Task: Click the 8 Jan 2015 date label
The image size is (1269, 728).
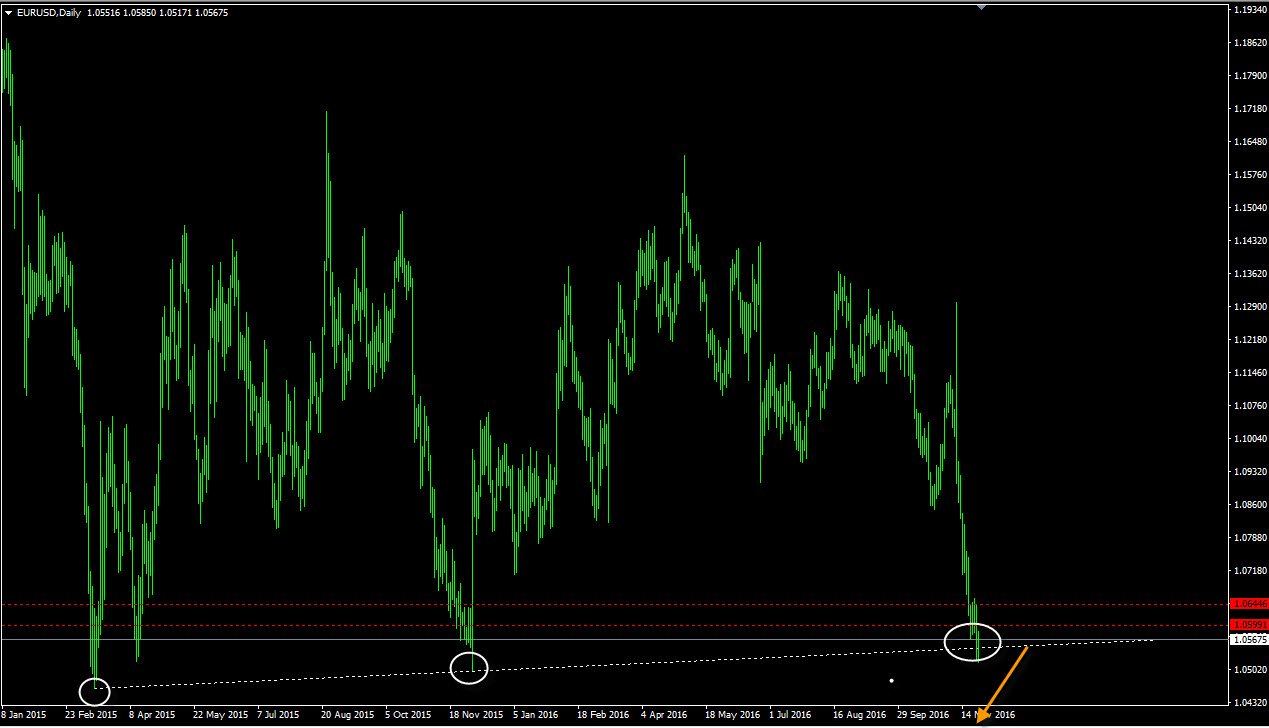Action: click(x=24, y=715)
